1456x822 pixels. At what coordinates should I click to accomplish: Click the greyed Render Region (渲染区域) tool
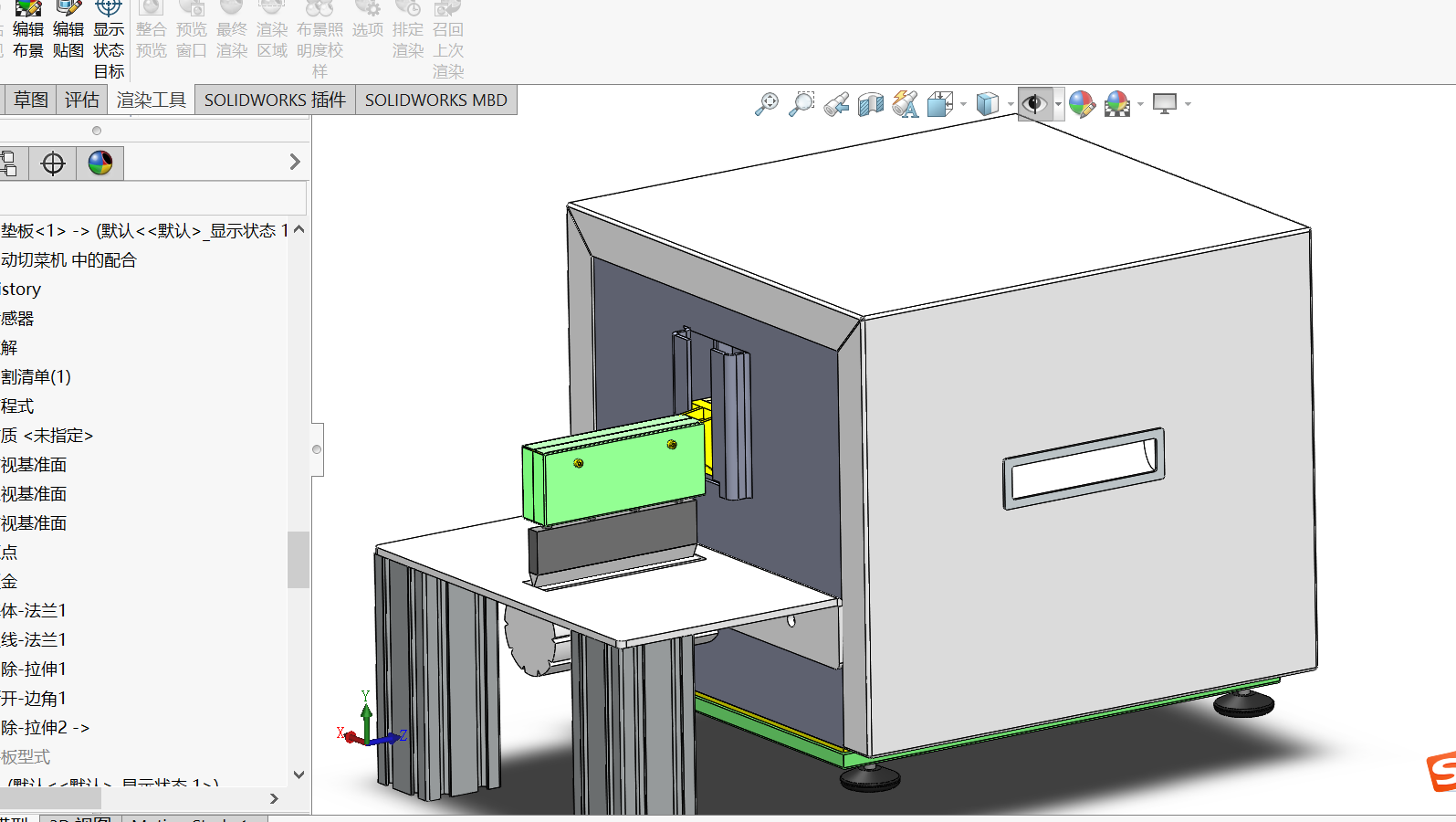point(272,30)
